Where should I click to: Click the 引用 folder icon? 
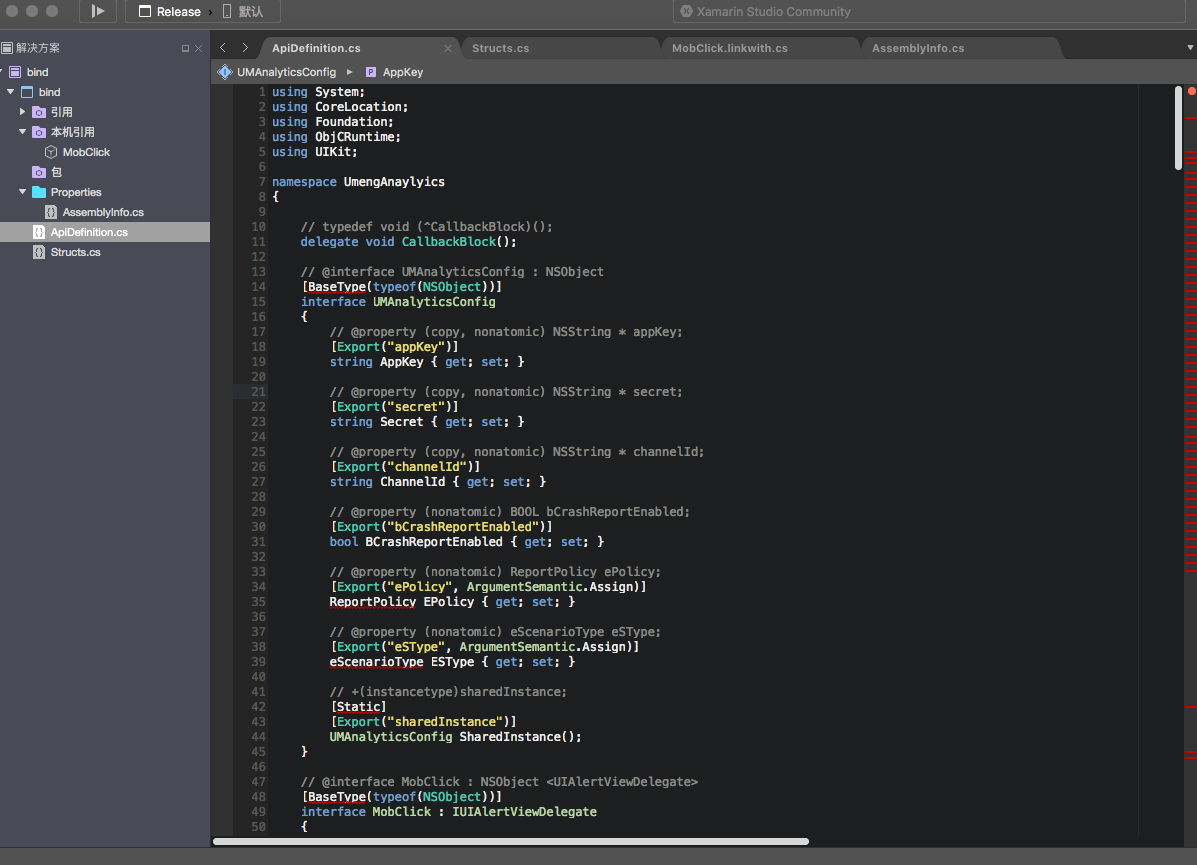pyautogui.click(x=39, y=111)
